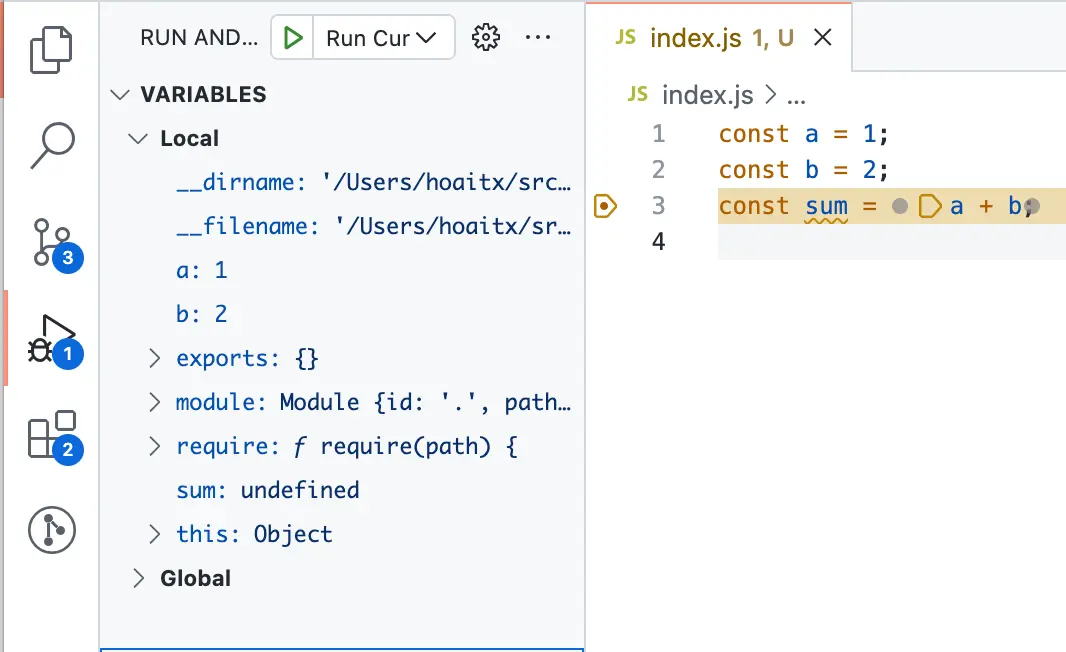Start debugging with the green play button

[x=291, y=37]
